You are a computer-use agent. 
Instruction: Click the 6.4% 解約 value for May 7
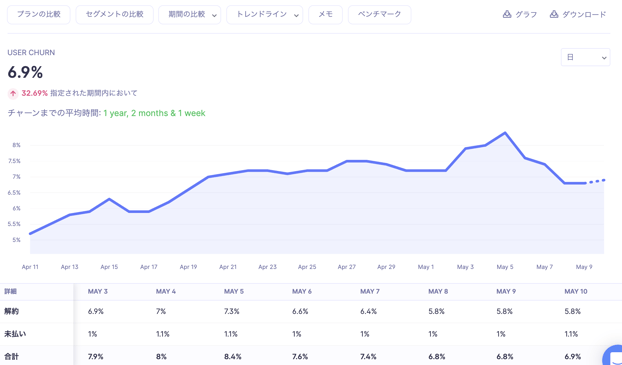[x=369, y=311]
